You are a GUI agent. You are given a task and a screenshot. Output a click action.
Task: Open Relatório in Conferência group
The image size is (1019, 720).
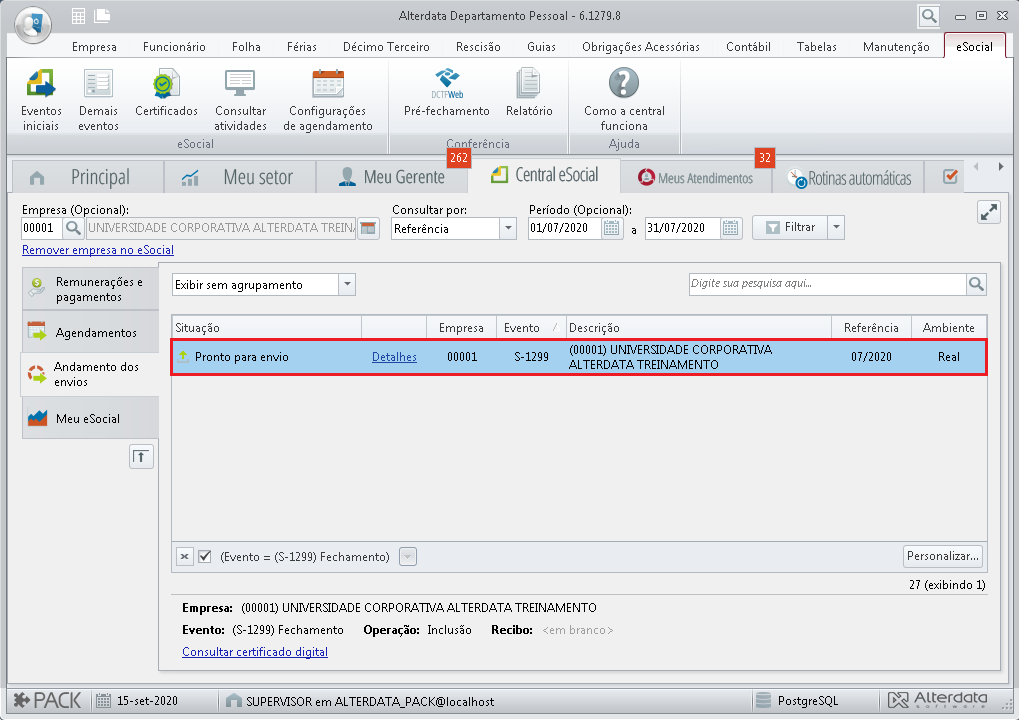[x=529, y=93]
